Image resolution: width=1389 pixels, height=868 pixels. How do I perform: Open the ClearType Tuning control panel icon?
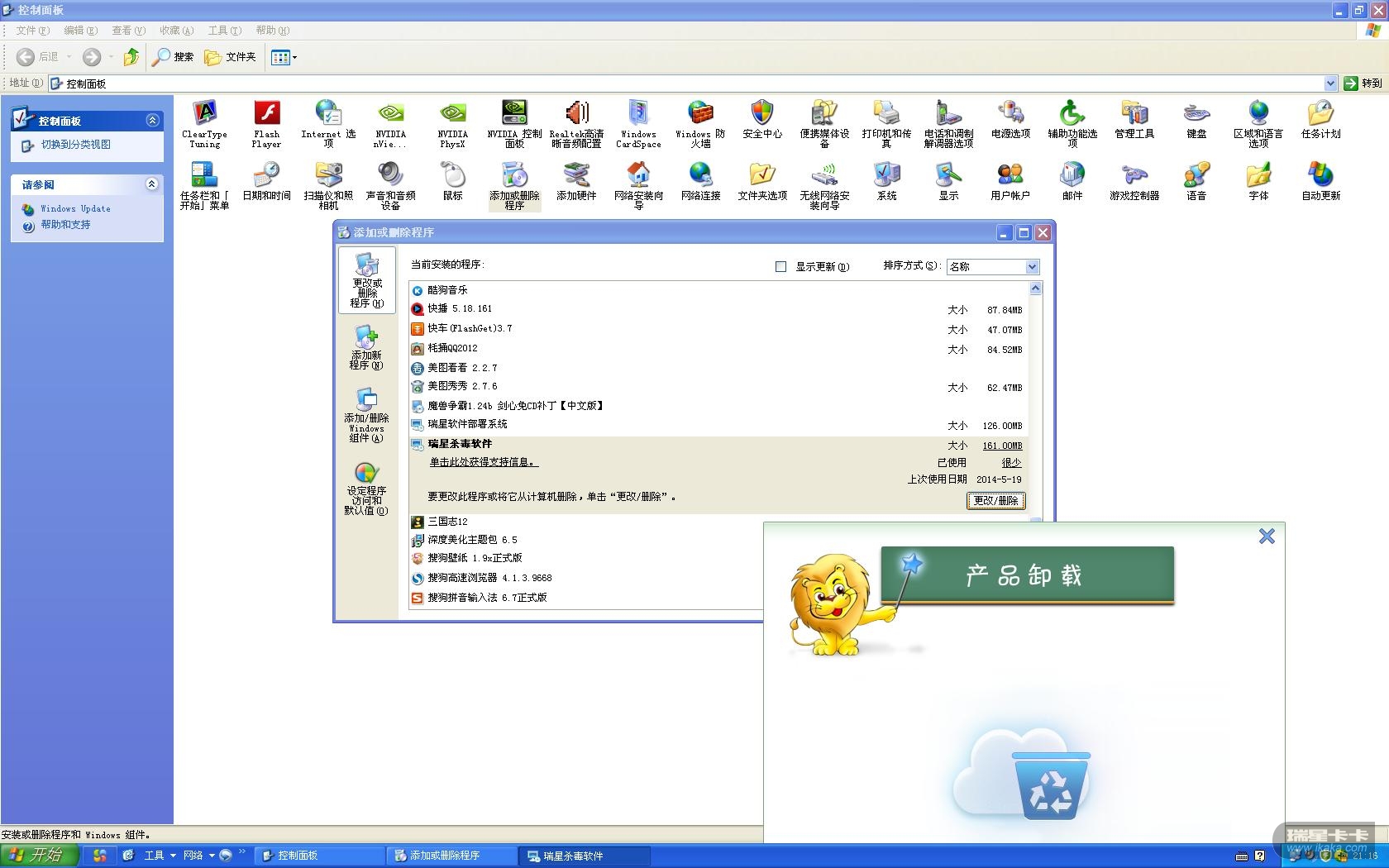pyautogui.click(x=204, y=123)
